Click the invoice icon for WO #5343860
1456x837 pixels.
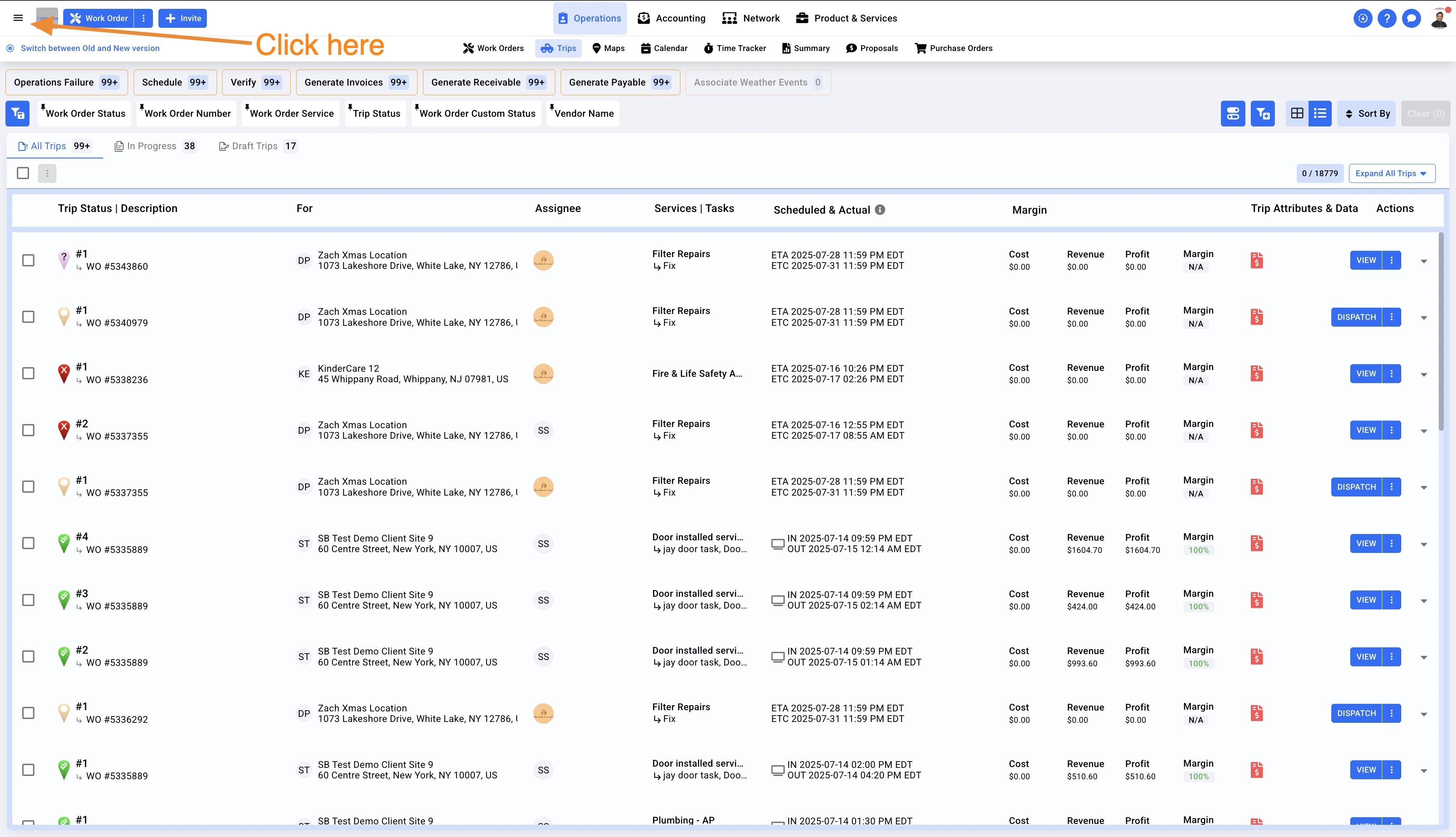pyautogui.click(x=1257, y=260)
